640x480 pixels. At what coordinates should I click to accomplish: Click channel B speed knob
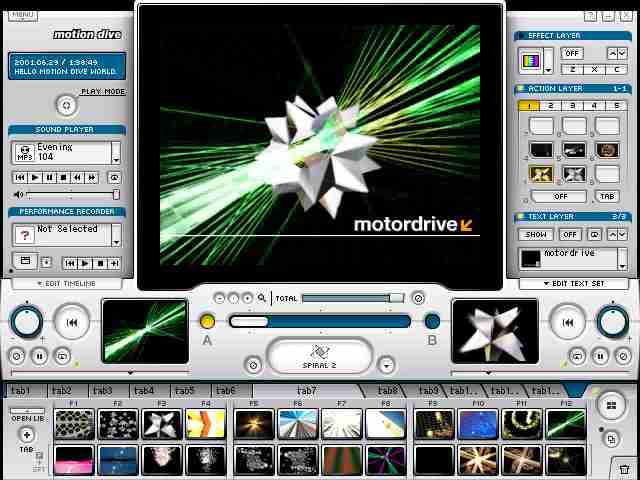point(613,322)
